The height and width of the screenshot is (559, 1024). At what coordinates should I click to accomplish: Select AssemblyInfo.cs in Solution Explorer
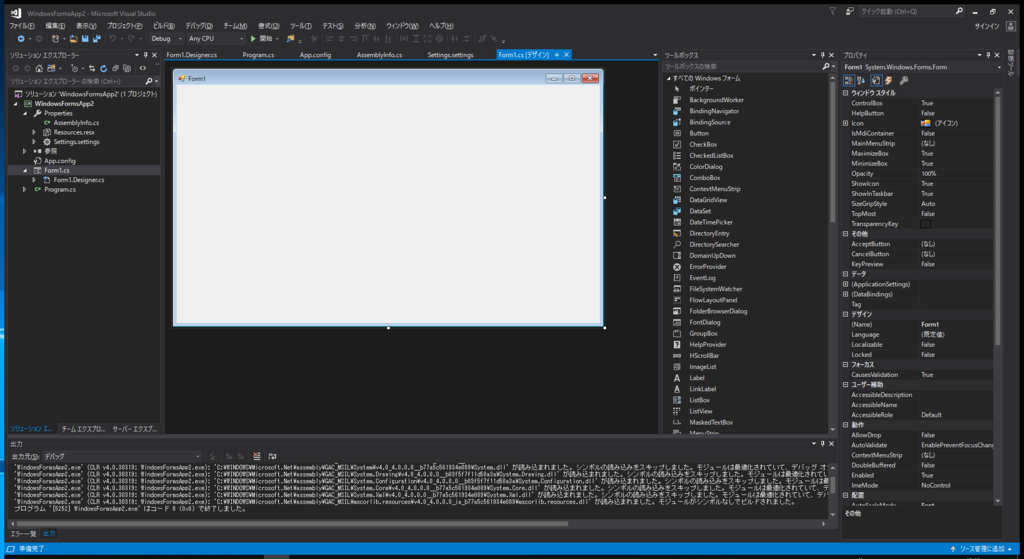pyautogui.click(x=76, y=123)
